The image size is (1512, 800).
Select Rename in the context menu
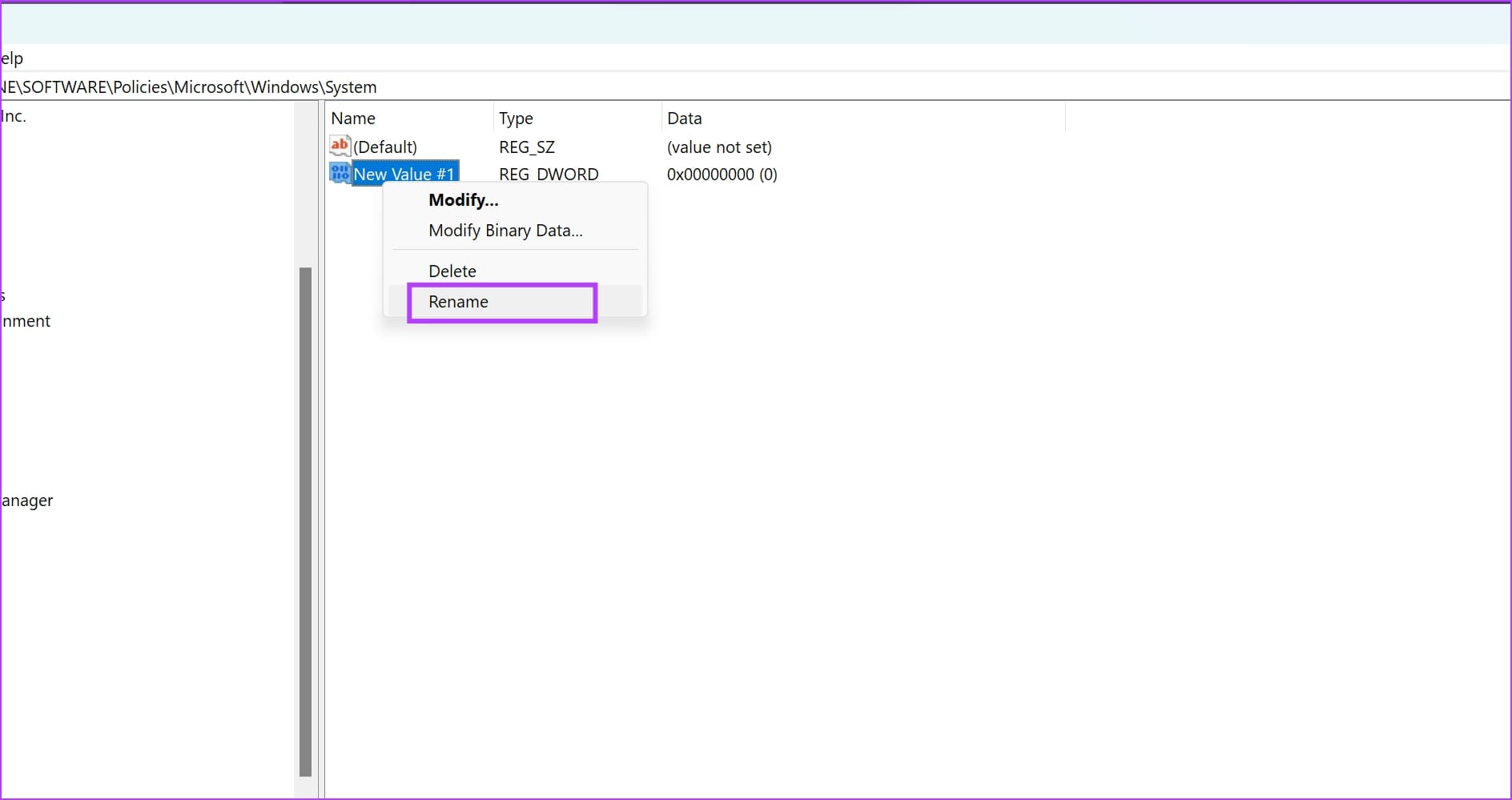pyautogui.click(x=458, y=302)
